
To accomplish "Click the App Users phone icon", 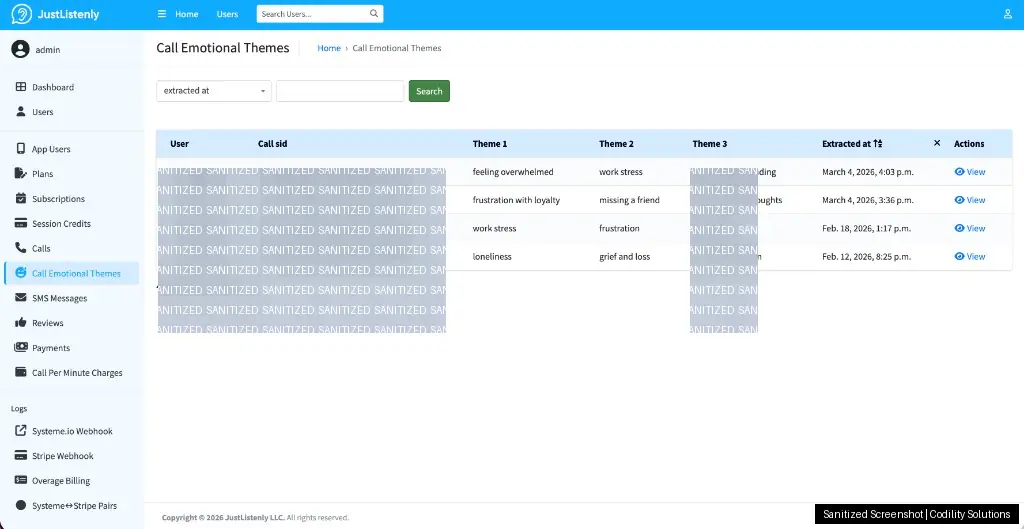I will 21,149.
